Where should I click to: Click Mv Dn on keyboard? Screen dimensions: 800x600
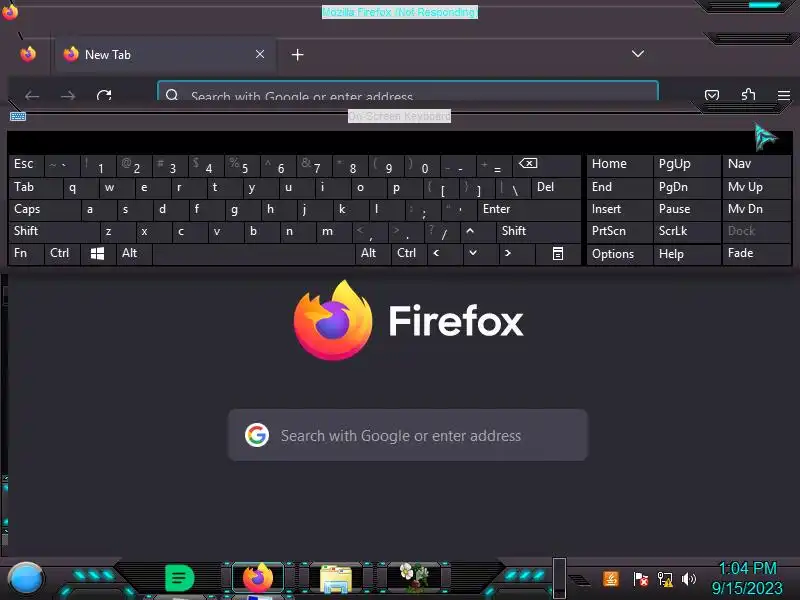756,209
